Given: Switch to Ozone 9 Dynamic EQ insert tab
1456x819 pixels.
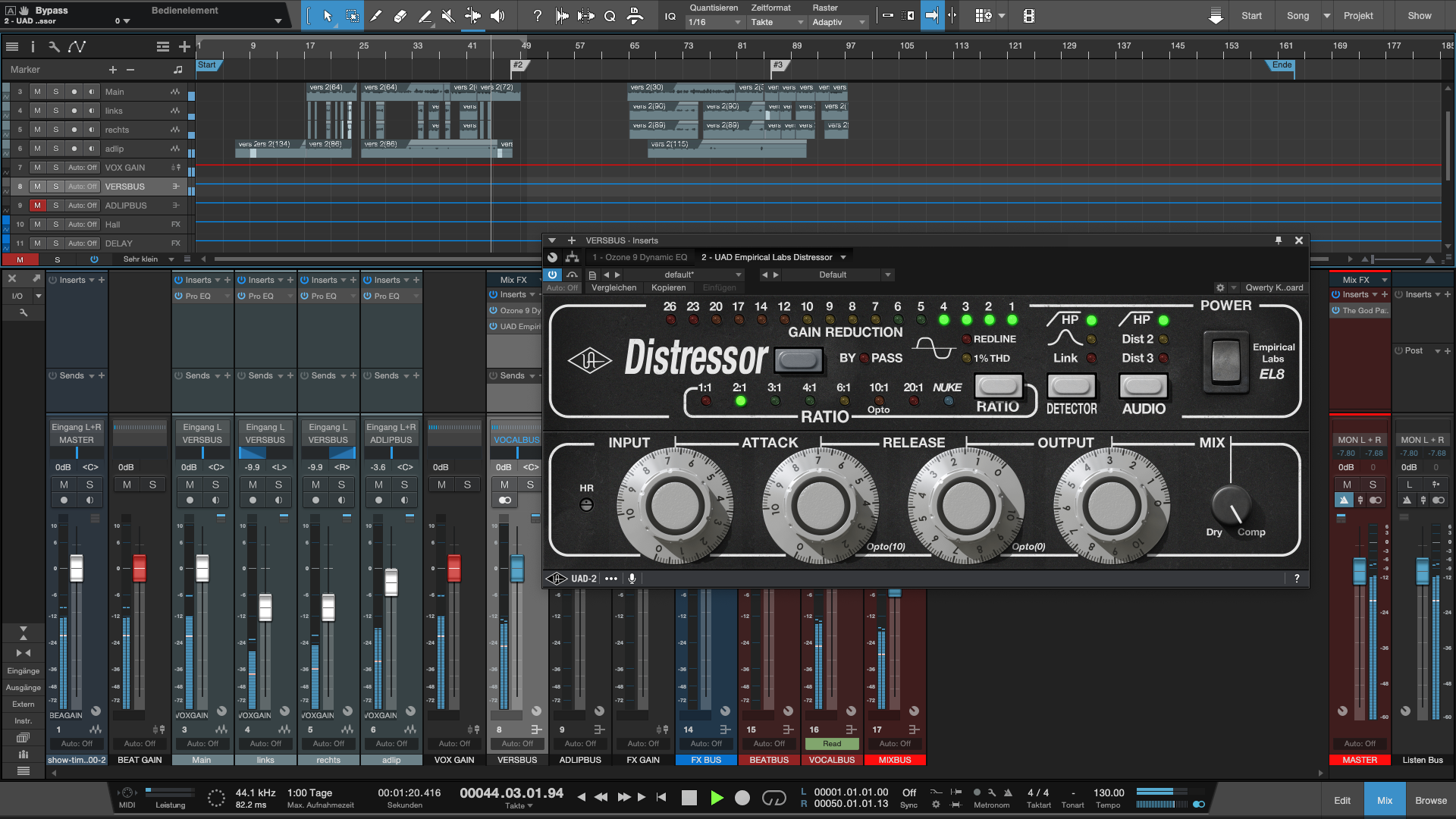Looking at the screenshot, I should point(639,257).
